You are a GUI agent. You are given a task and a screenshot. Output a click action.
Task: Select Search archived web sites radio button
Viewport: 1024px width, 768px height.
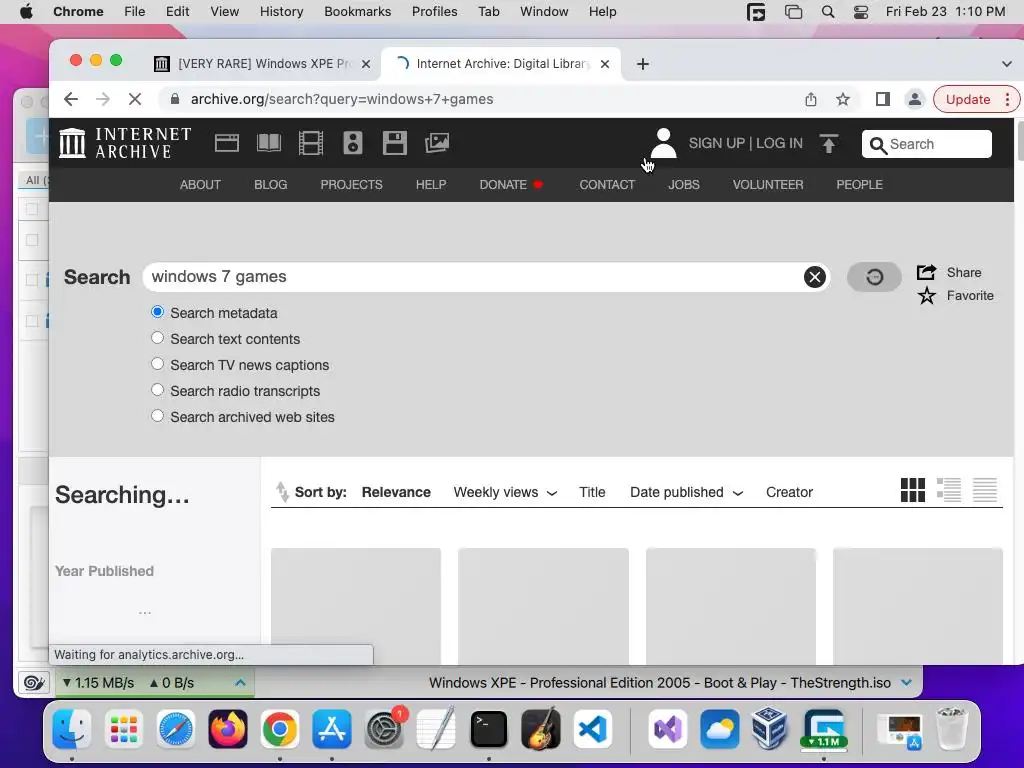tap(157, 416)
